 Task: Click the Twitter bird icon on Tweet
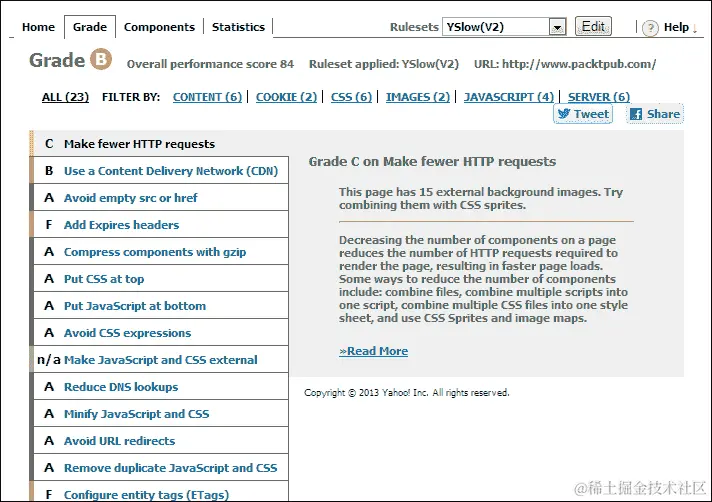tap(564, 114)
